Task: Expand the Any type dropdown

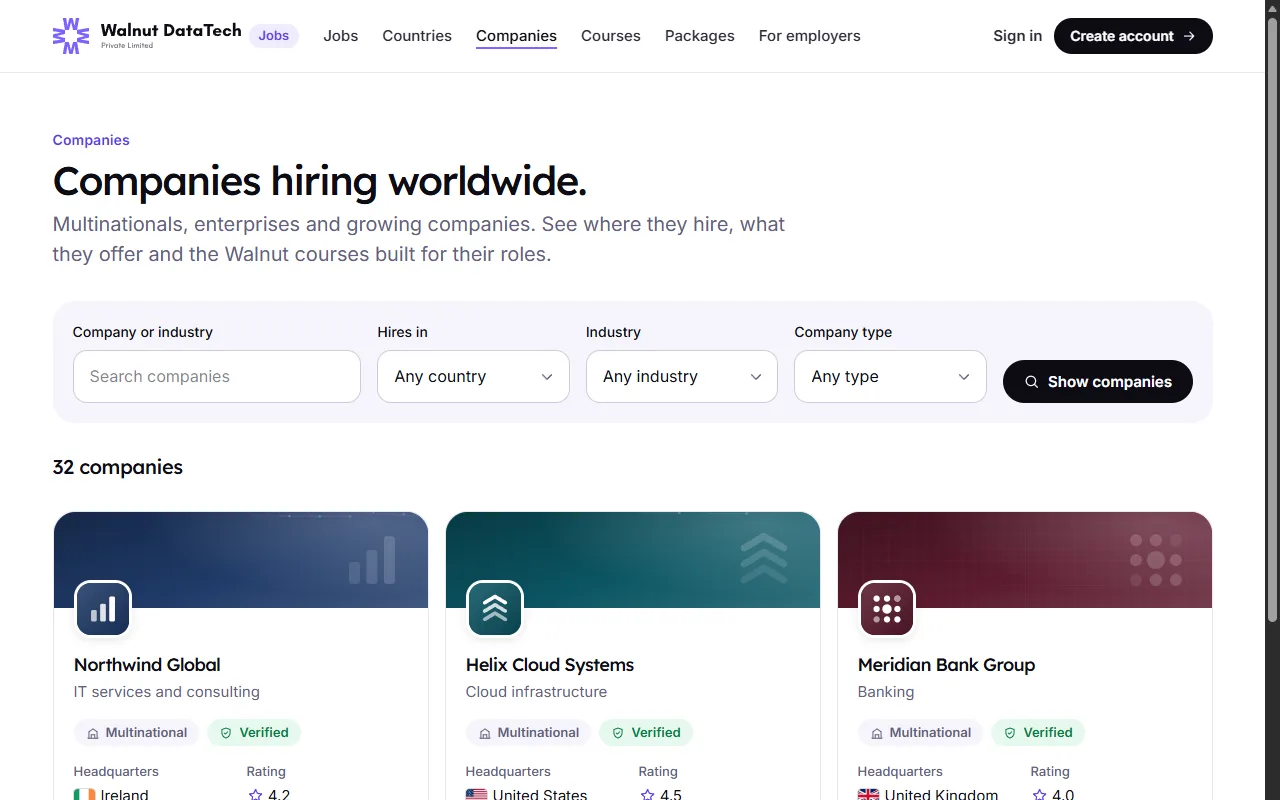Action: (890, 377)
